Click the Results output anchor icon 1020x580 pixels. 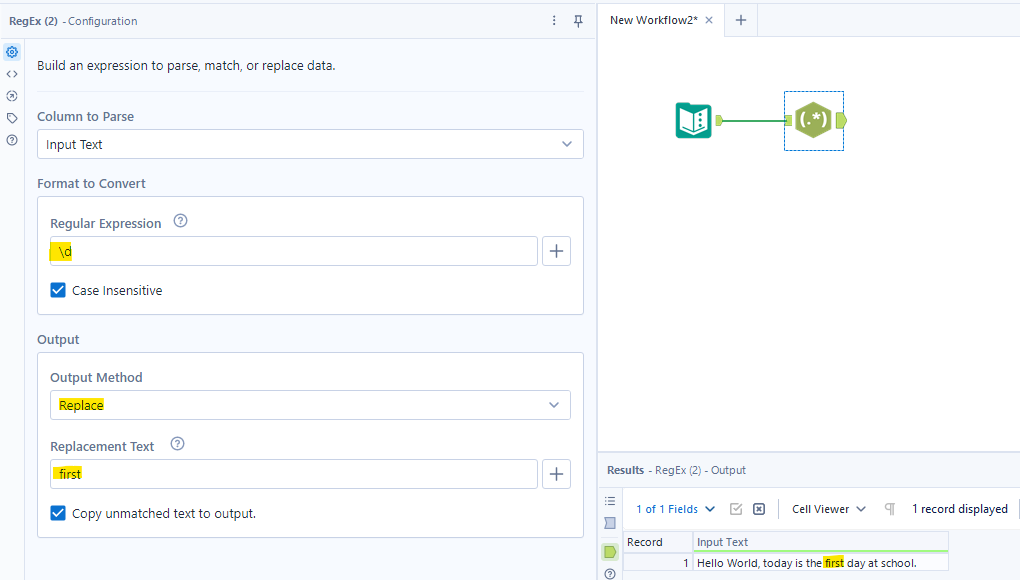pos(610,552)
